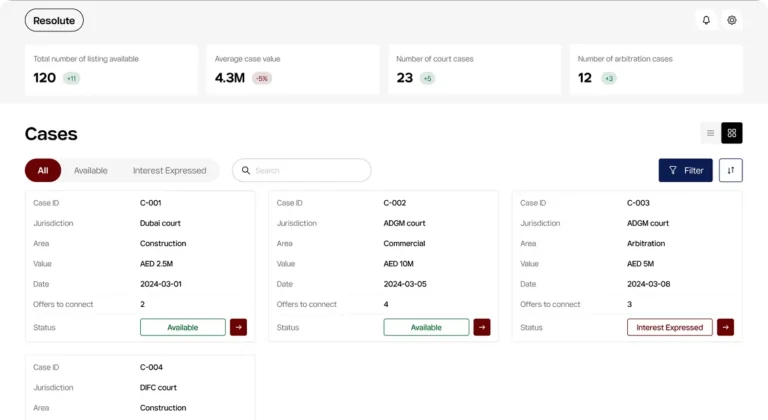Click case ID C-004
This screenshot has width=768, height=420.
[151, 367]
